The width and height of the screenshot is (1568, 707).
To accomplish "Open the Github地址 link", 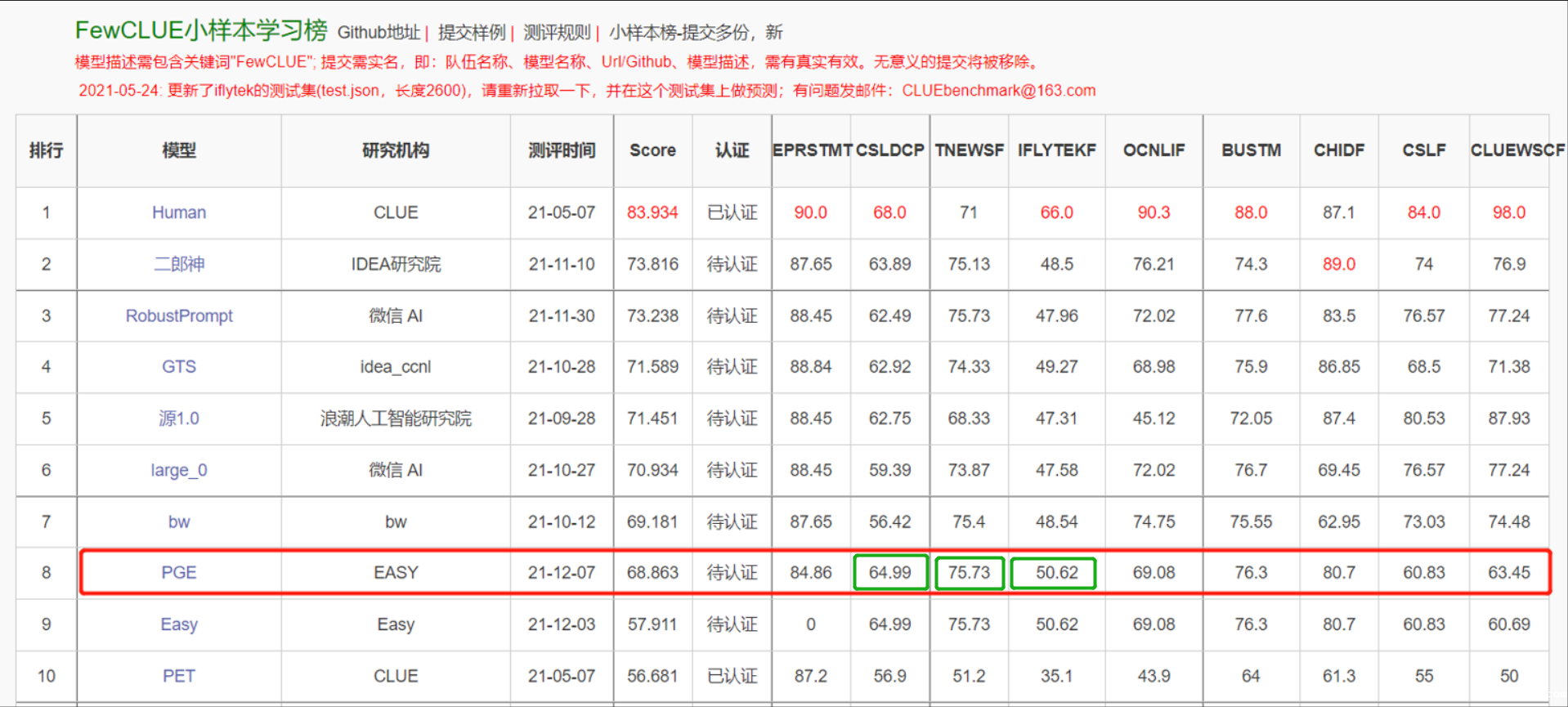I will coord(378,33).
